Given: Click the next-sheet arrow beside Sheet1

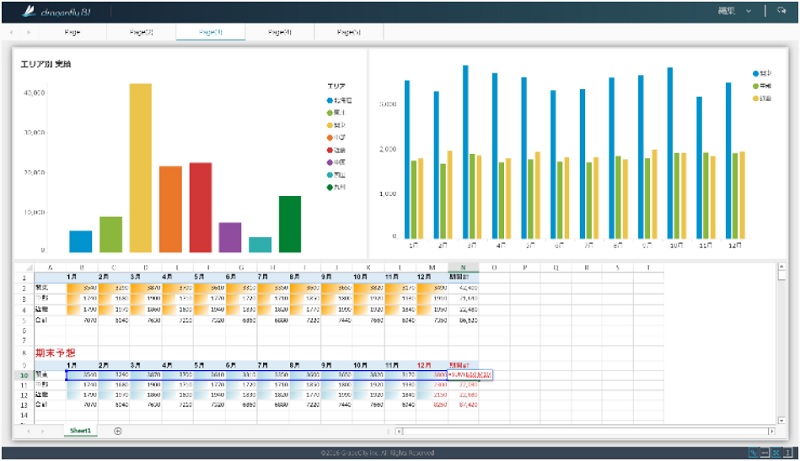Looking at the screenshot, I should pyautogui.click(x=42, y=431).
